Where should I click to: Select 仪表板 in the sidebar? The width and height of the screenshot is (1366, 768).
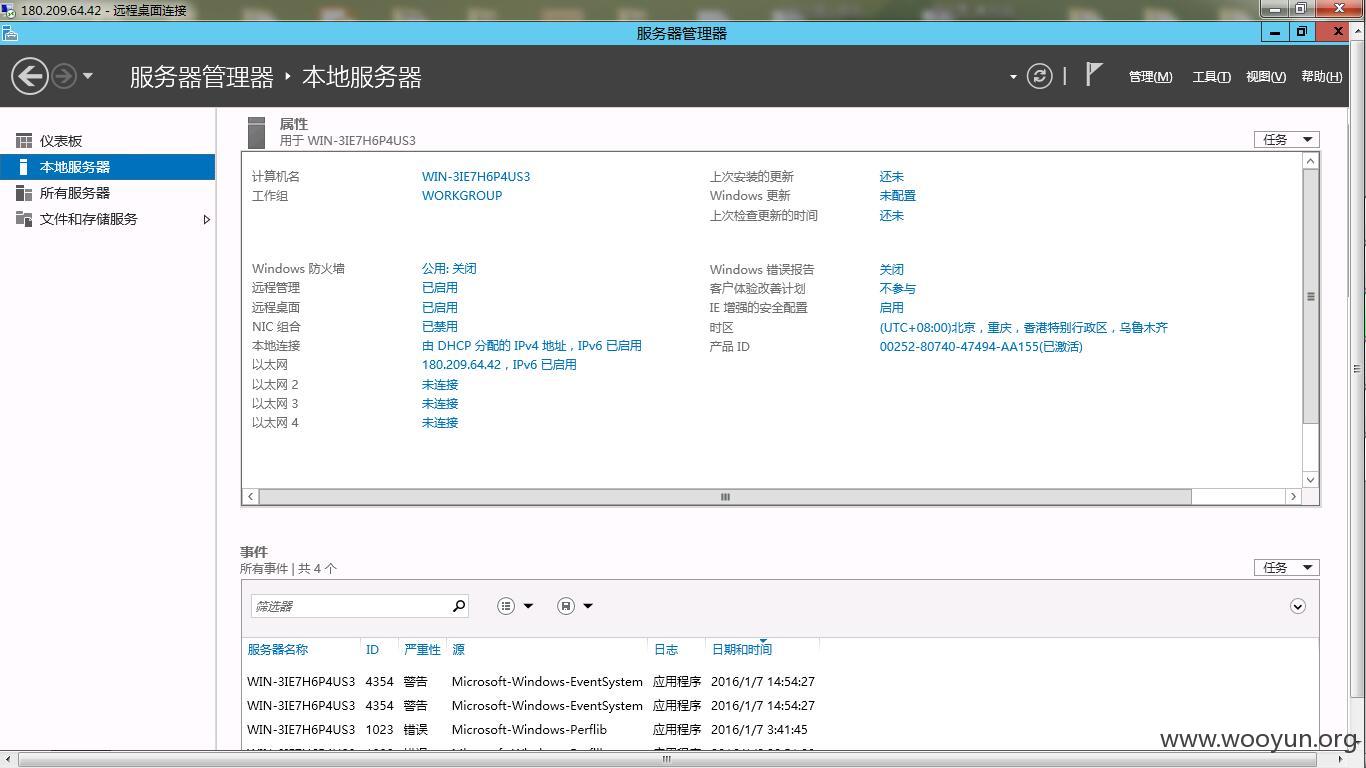[x=107, y=141]
